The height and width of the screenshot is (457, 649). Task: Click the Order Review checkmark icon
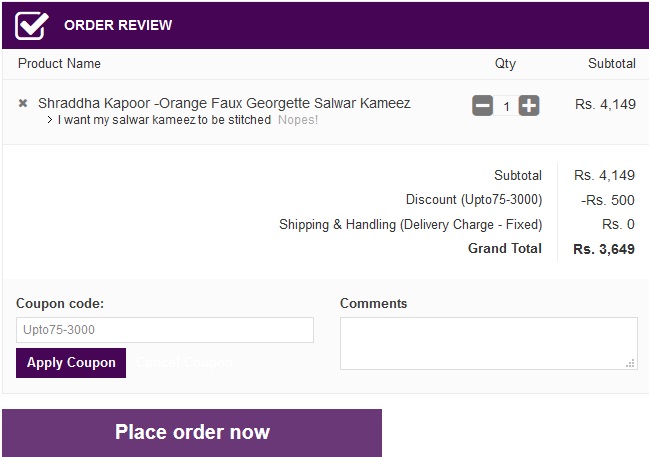pos(32,25)
